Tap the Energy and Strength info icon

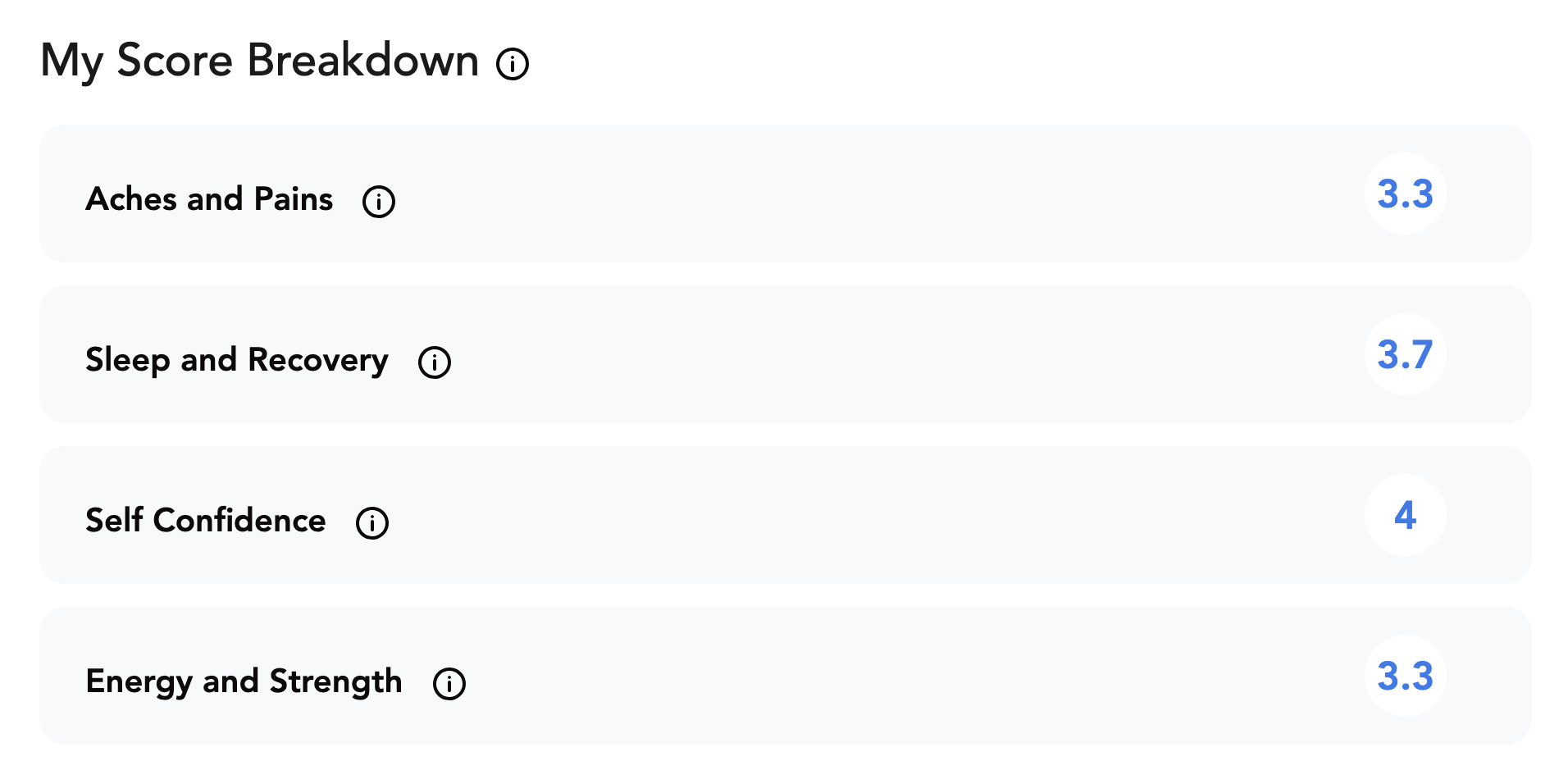(449, 683)
